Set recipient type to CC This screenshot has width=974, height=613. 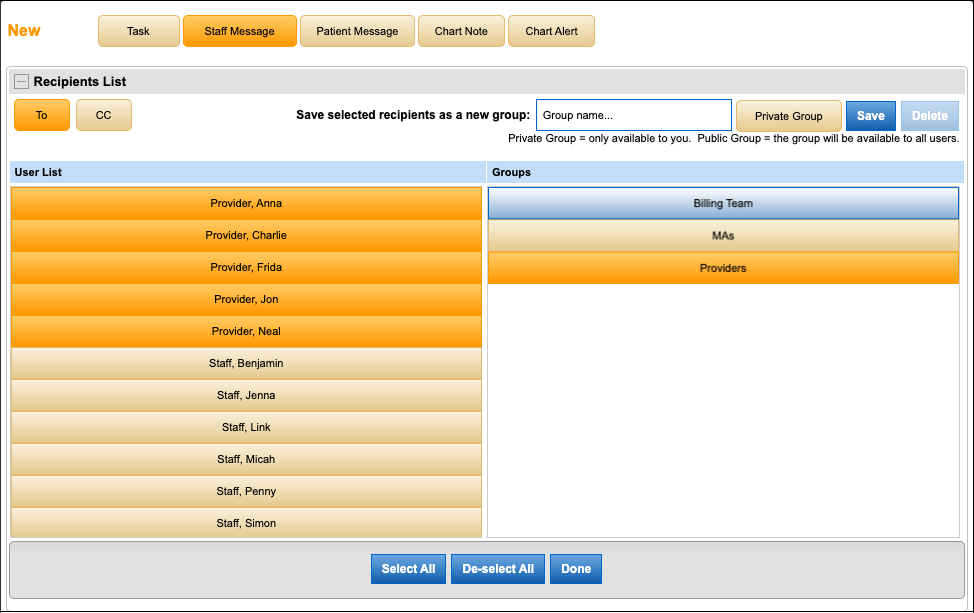point(104,115)
